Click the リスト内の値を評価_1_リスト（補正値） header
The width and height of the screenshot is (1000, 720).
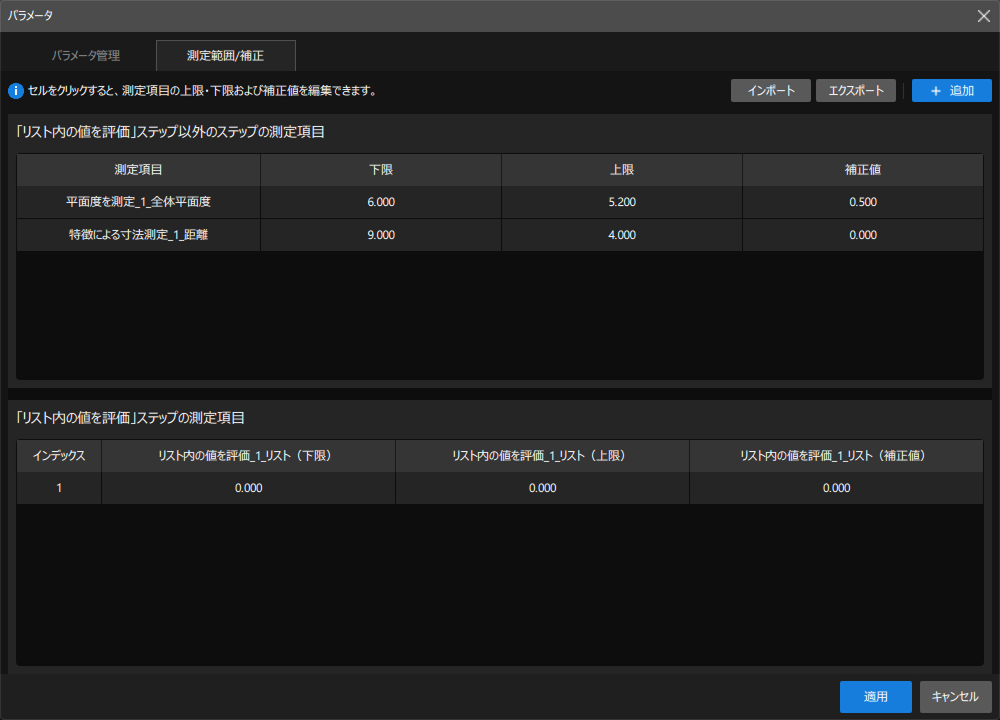(x=836, y=455)
